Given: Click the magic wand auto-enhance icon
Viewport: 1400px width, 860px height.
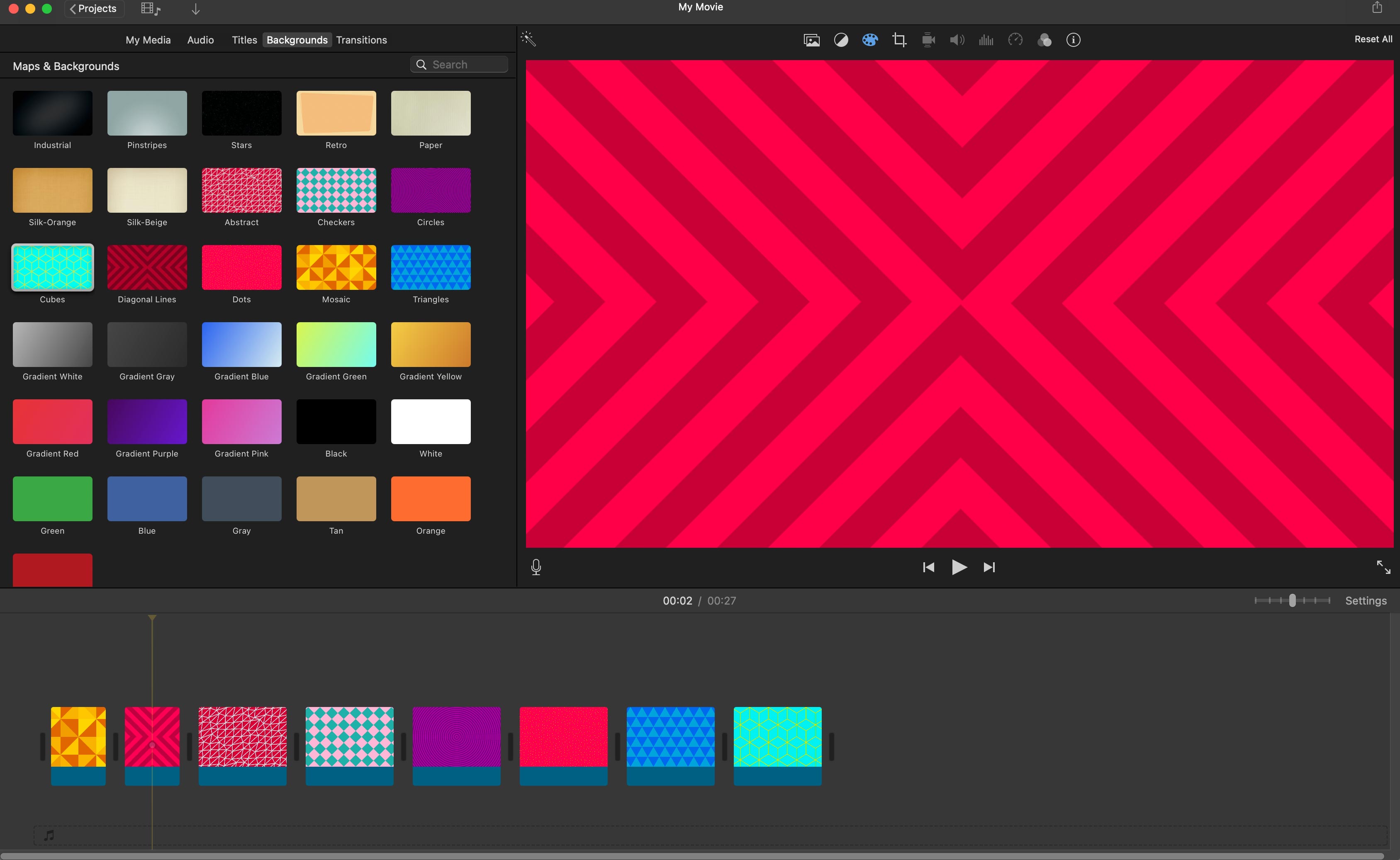Looking at the screenshot, I should click(528, 39).
